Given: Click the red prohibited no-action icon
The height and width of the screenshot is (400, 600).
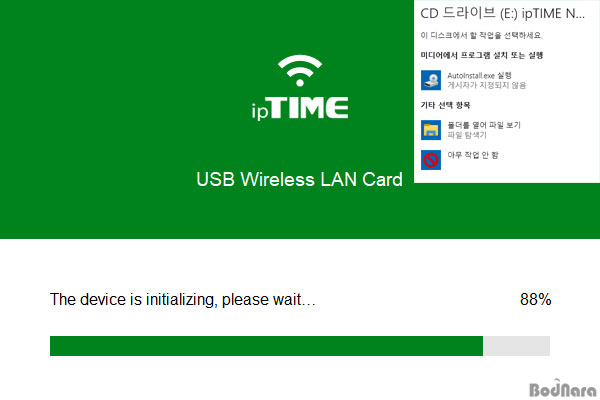Looking at the screenshot, I should click(431, 160).
